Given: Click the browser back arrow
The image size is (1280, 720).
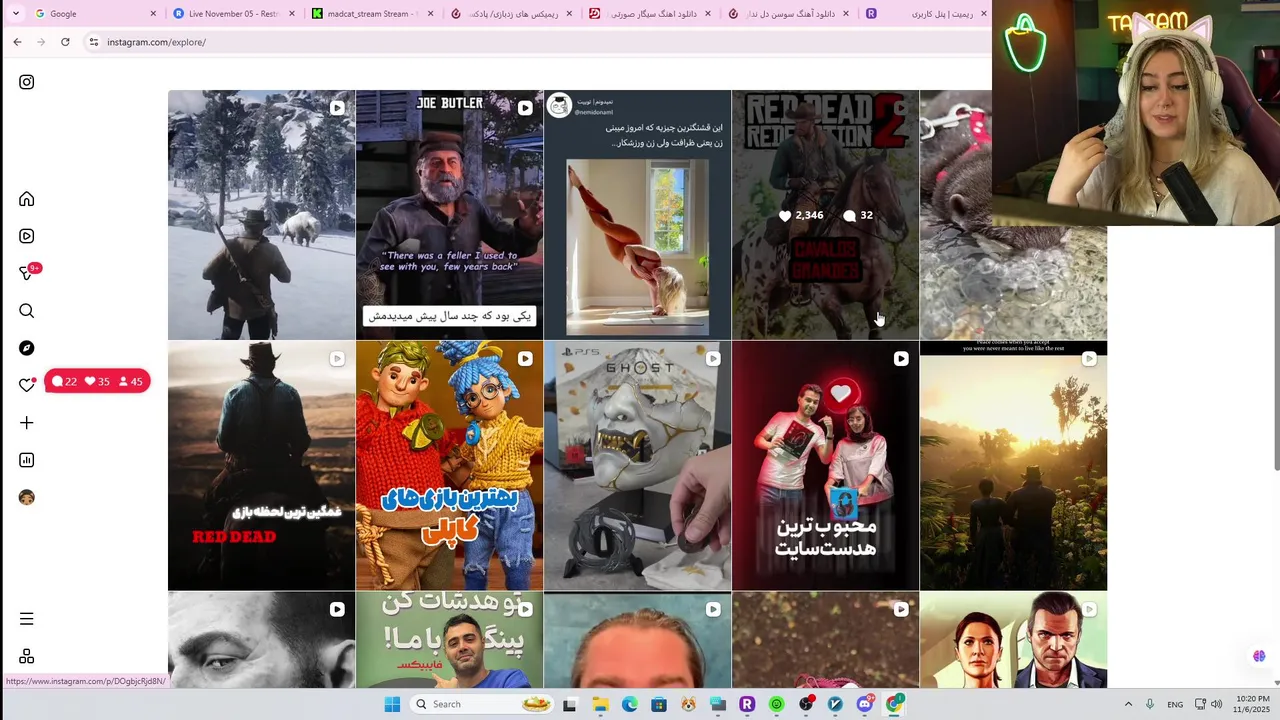Looking at the screenshot, I should coord(17,42).
